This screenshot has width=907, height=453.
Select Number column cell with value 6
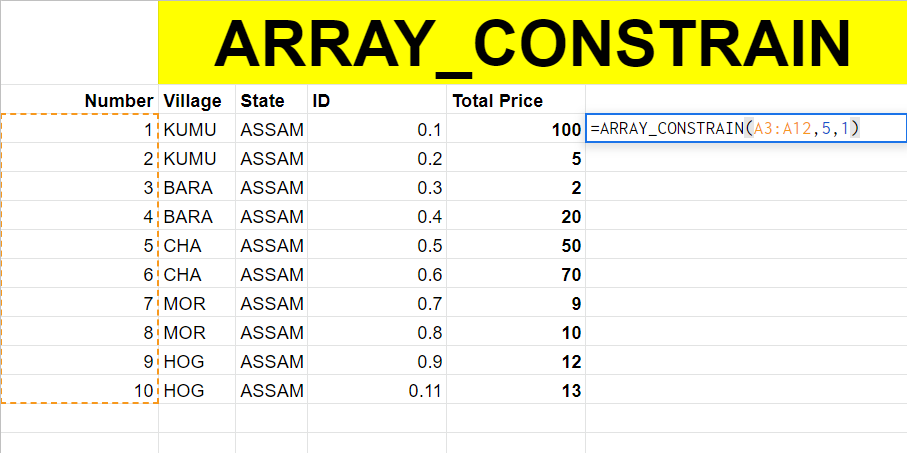click(79, 273)
